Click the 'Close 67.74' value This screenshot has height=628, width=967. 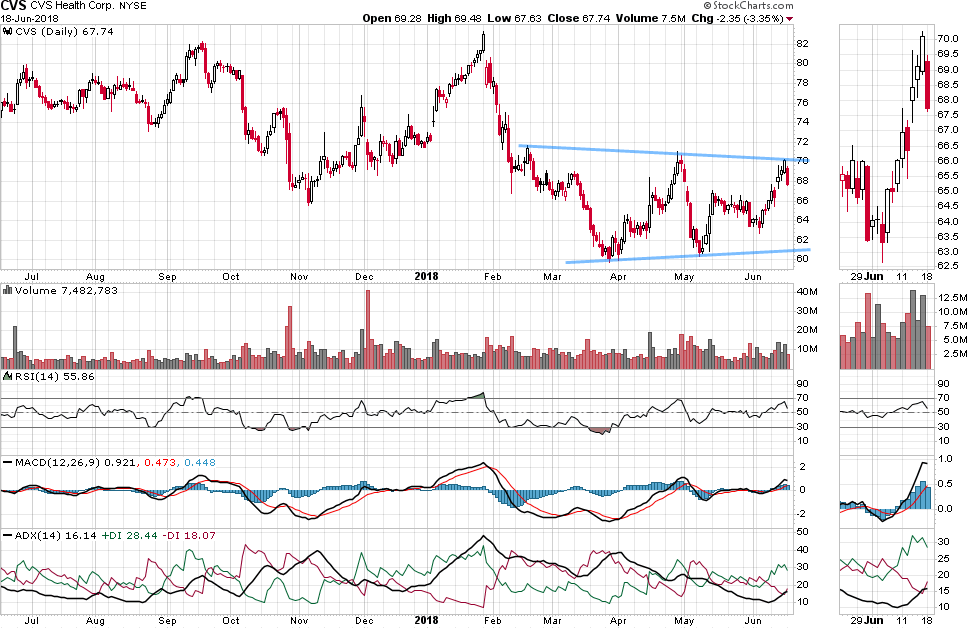(x=578, y=18)
